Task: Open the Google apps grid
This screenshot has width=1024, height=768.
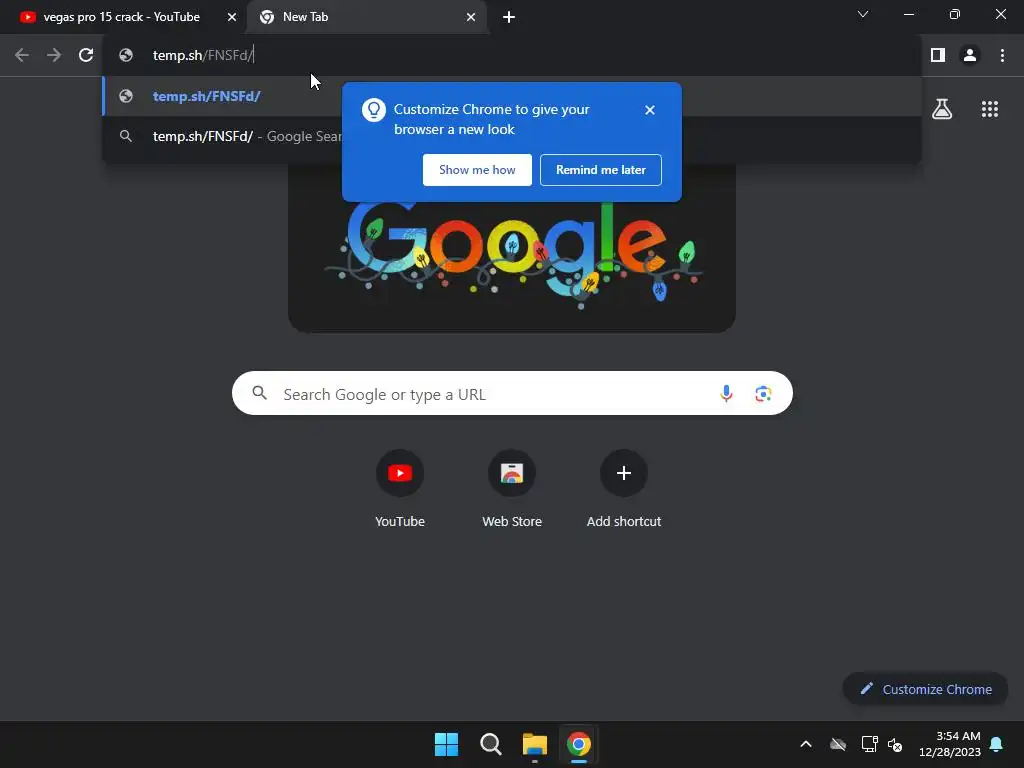Action: click(x=989, y=109)
